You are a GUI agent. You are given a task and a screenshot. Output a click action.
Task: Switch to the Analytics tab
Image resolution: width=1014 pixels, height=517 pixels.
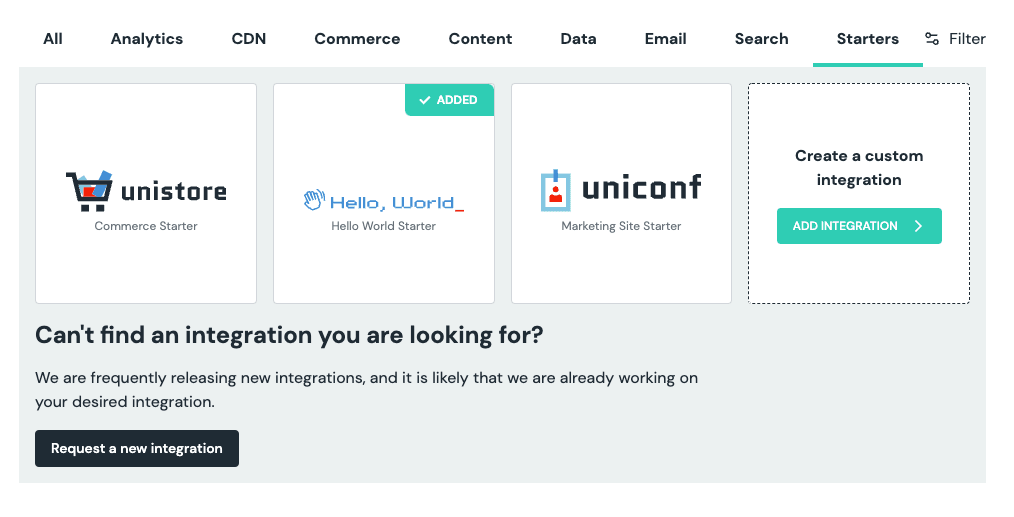(147, 39)
